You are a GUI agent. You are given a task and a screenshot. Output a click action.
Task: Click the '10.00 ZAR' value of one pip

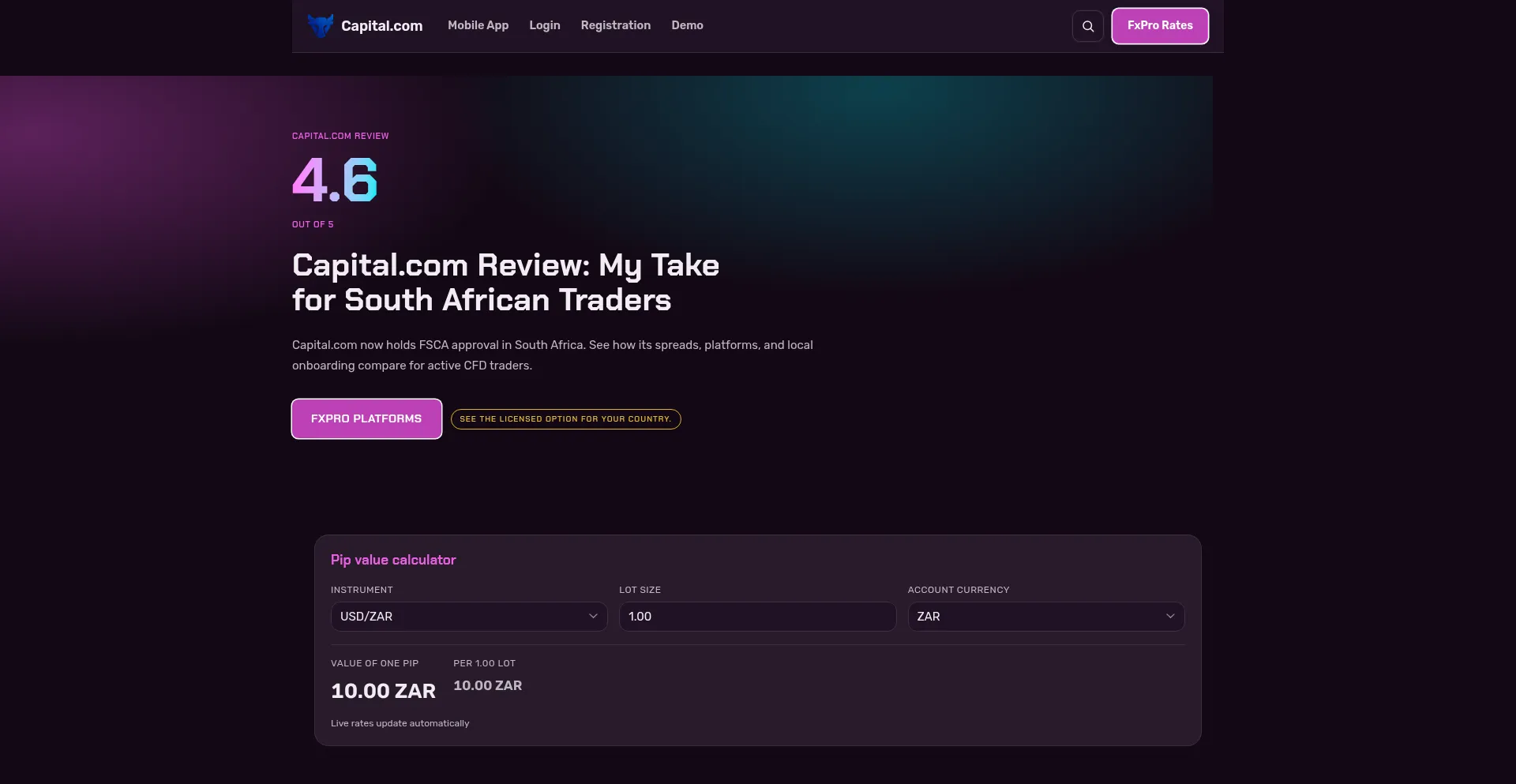tap(384, 691)
